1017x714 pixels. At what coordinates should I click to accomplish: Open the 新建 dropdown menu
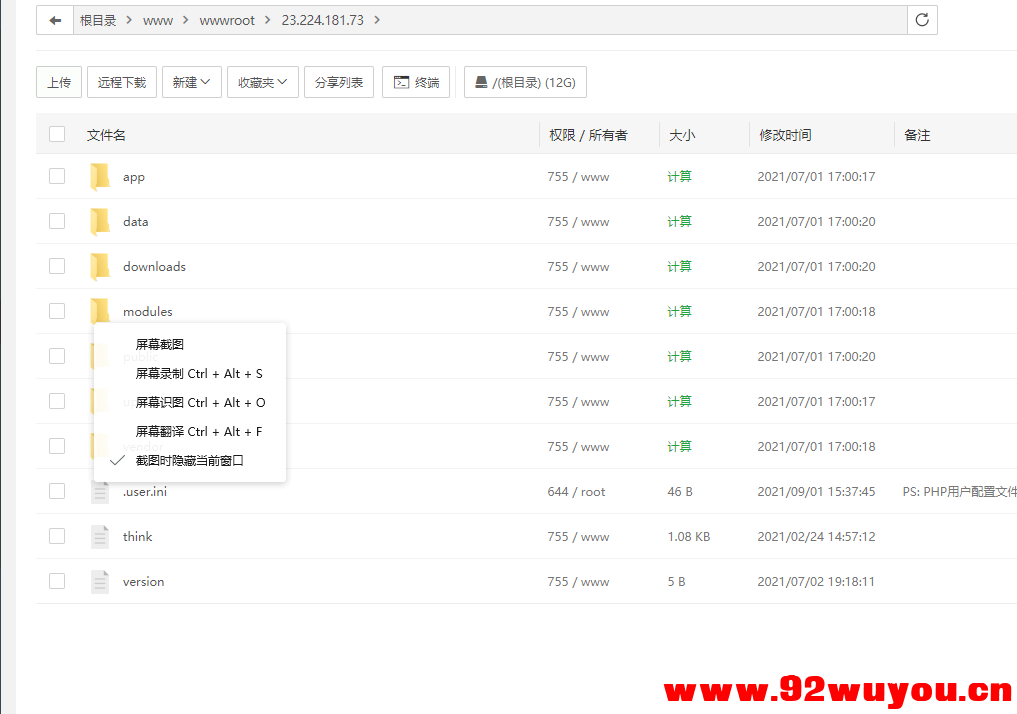(x=191, y=81)
